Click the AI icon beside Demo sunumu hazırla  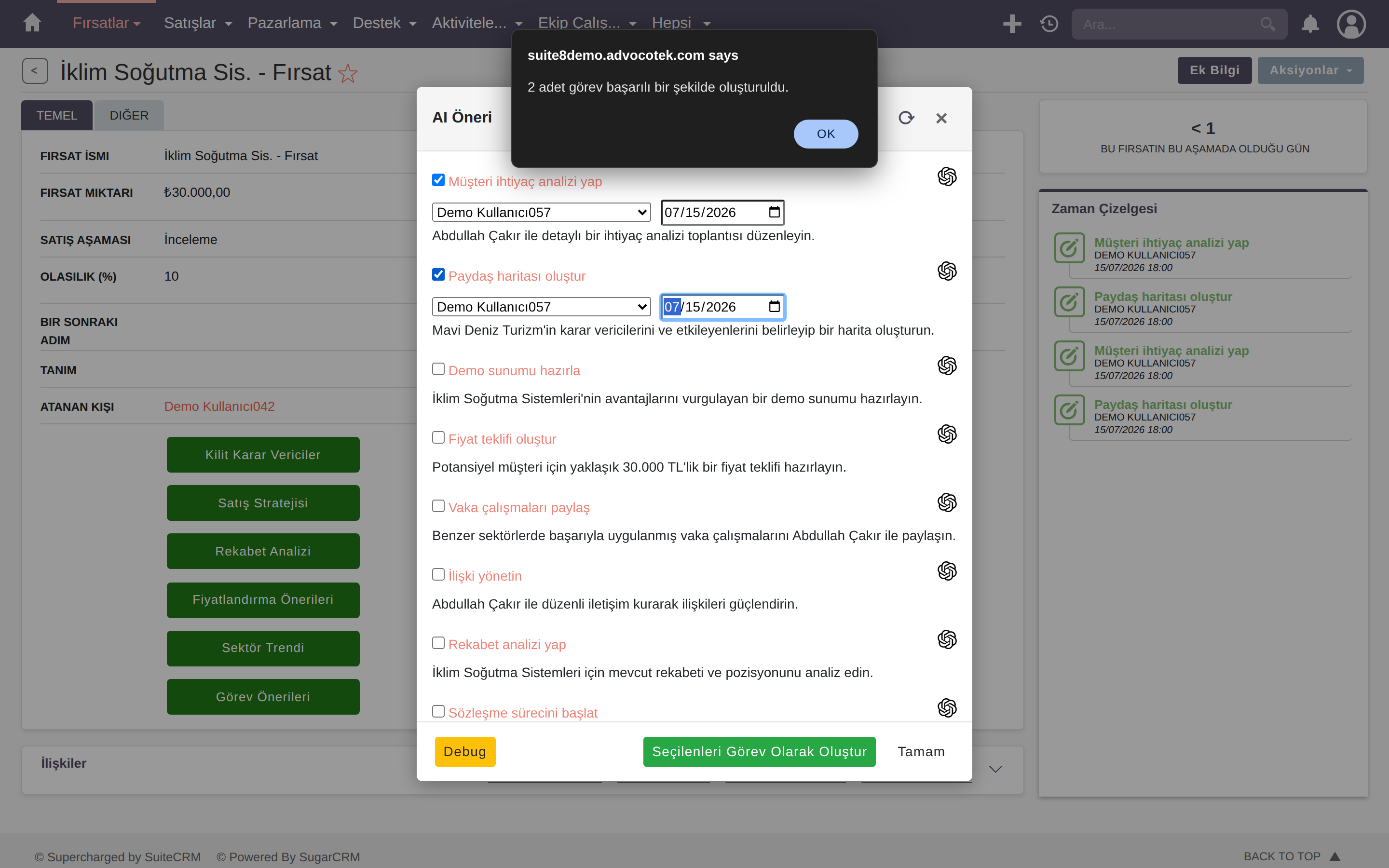tap(947, 366)
